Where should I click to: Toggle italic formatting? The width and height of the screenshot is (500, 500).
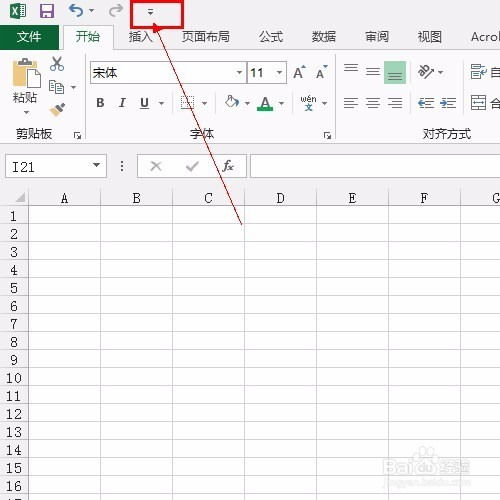click(122, 103)
